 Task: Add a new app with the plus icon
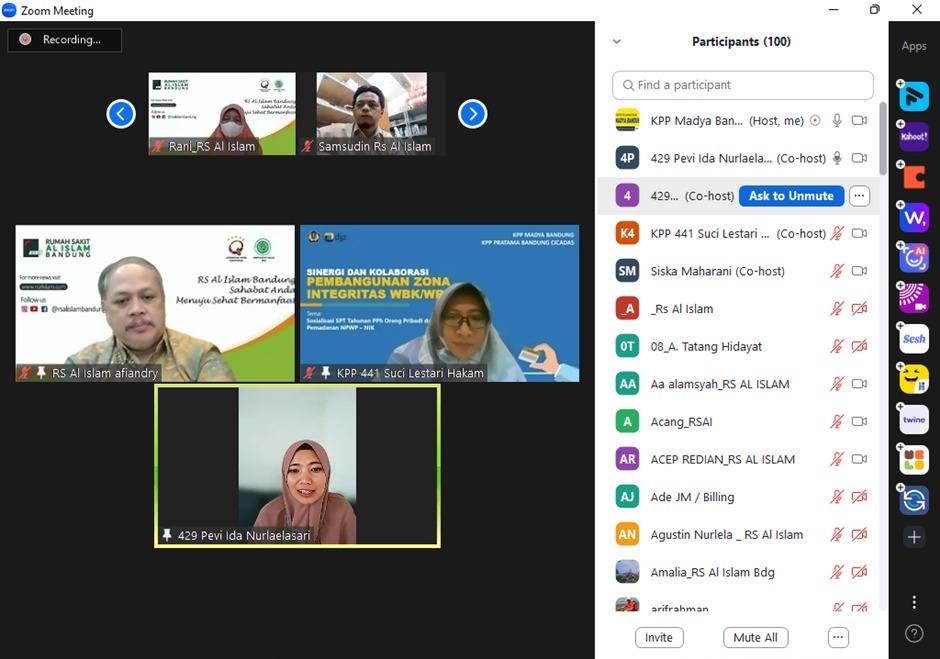914,538
